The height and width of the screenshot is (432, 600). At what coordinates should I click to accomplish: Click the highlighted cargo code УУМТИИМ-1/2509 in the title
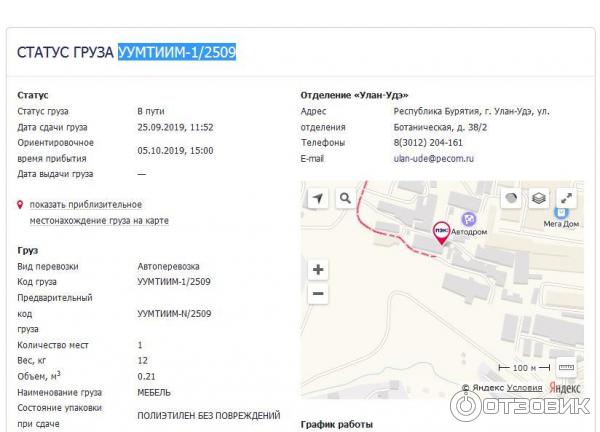coord(177,52)
